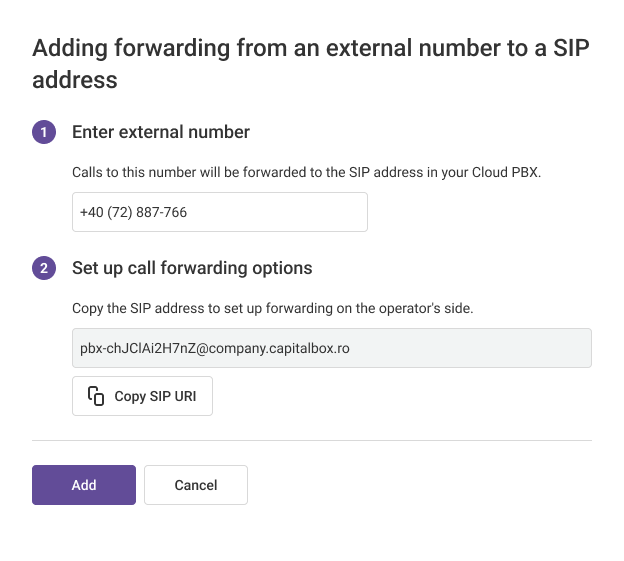Confirm forwarding with the Add button
Image resolution: width=624 pixels, height=561 pixels.
[84, 485]
